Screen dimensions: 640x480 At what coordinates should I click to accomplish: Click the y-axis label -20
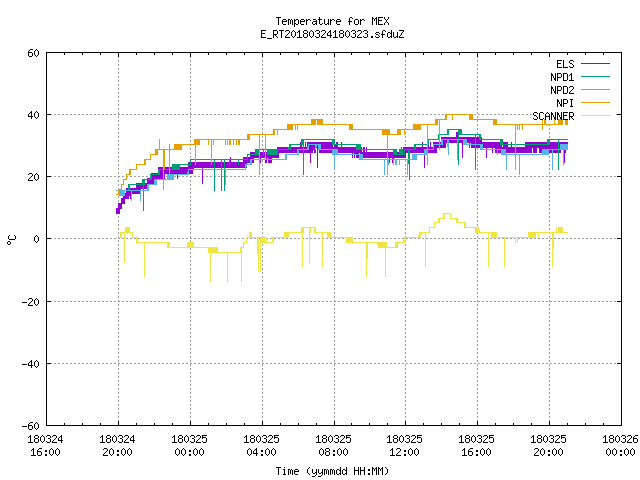tap(31, 302)
